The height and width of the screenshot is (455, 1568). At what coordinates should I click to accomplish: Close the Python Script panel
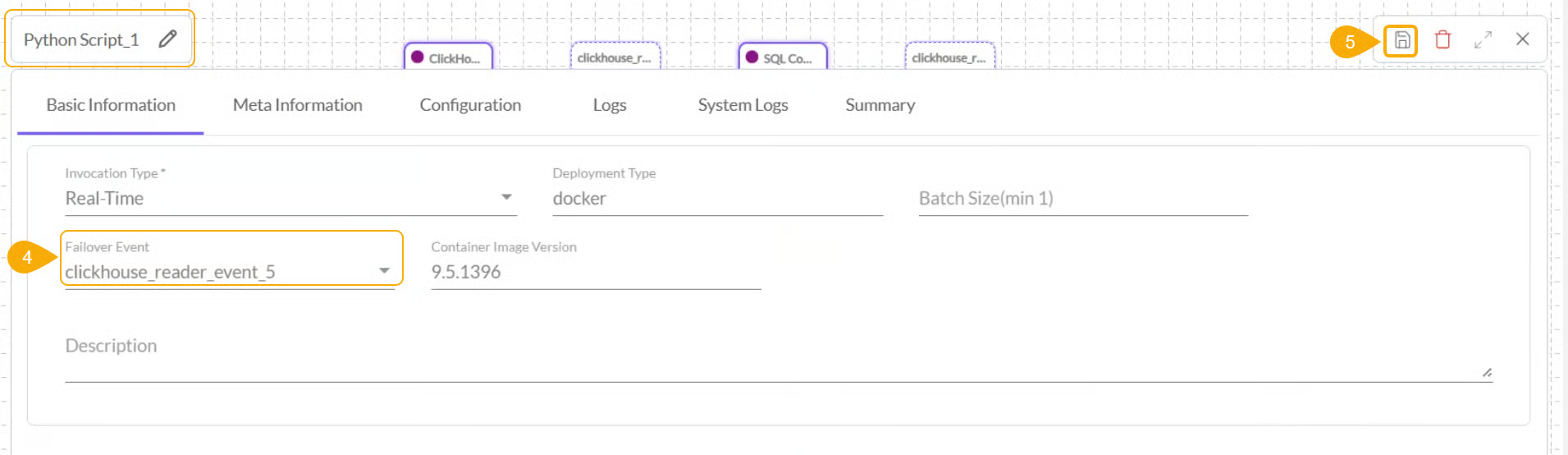(1522, 39)
